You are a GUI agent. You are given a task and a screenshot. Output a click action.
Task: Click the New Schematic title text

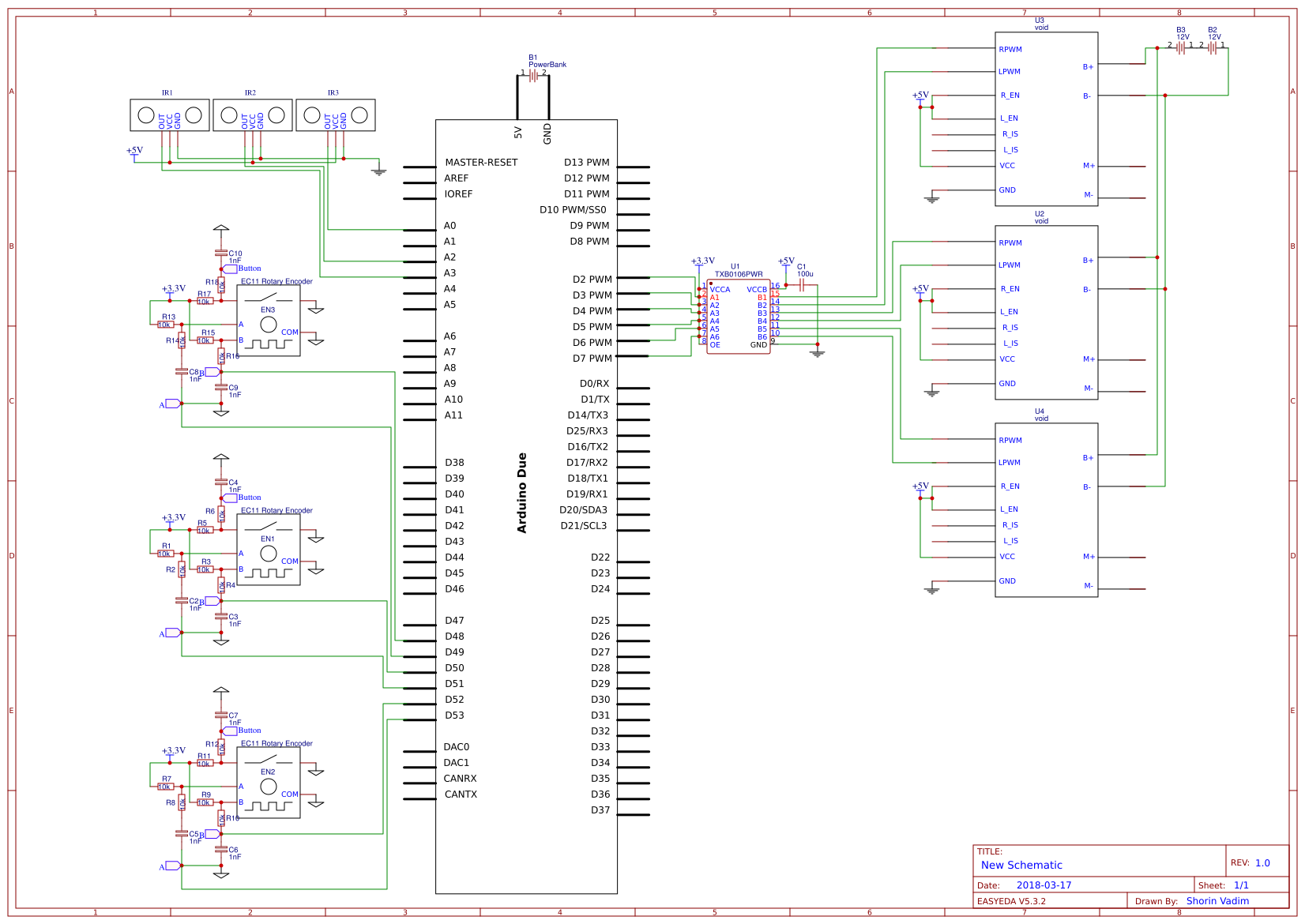(1021, 865)
